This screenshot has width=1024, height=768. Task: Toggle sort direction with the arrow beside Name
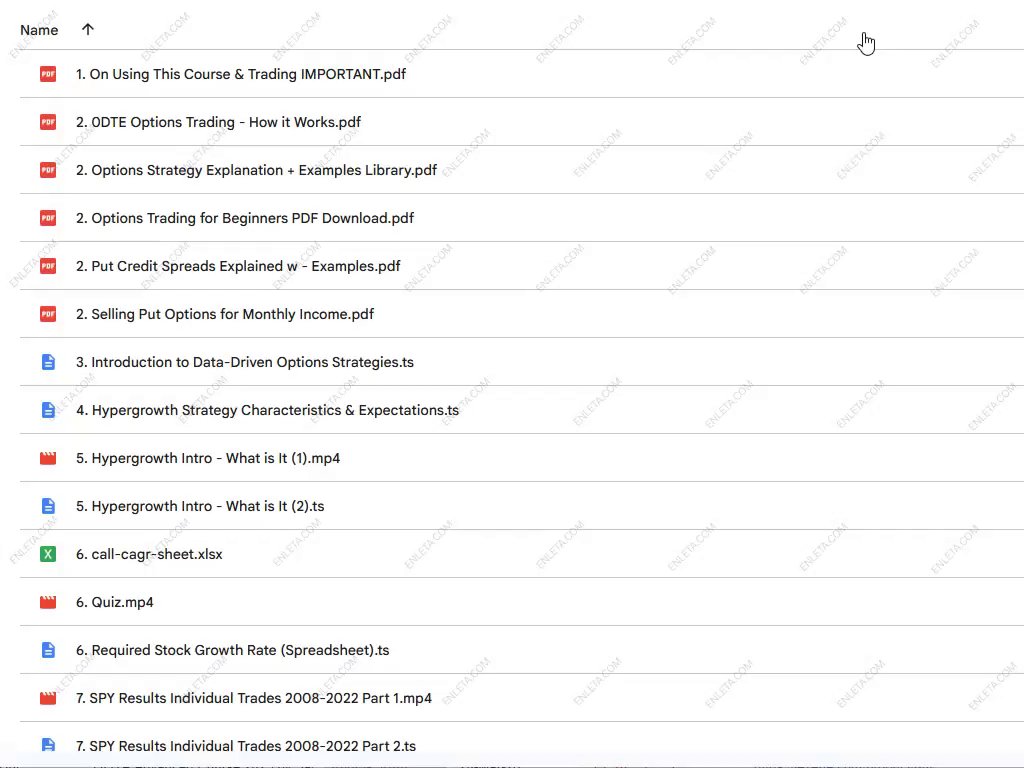point(88,30)
